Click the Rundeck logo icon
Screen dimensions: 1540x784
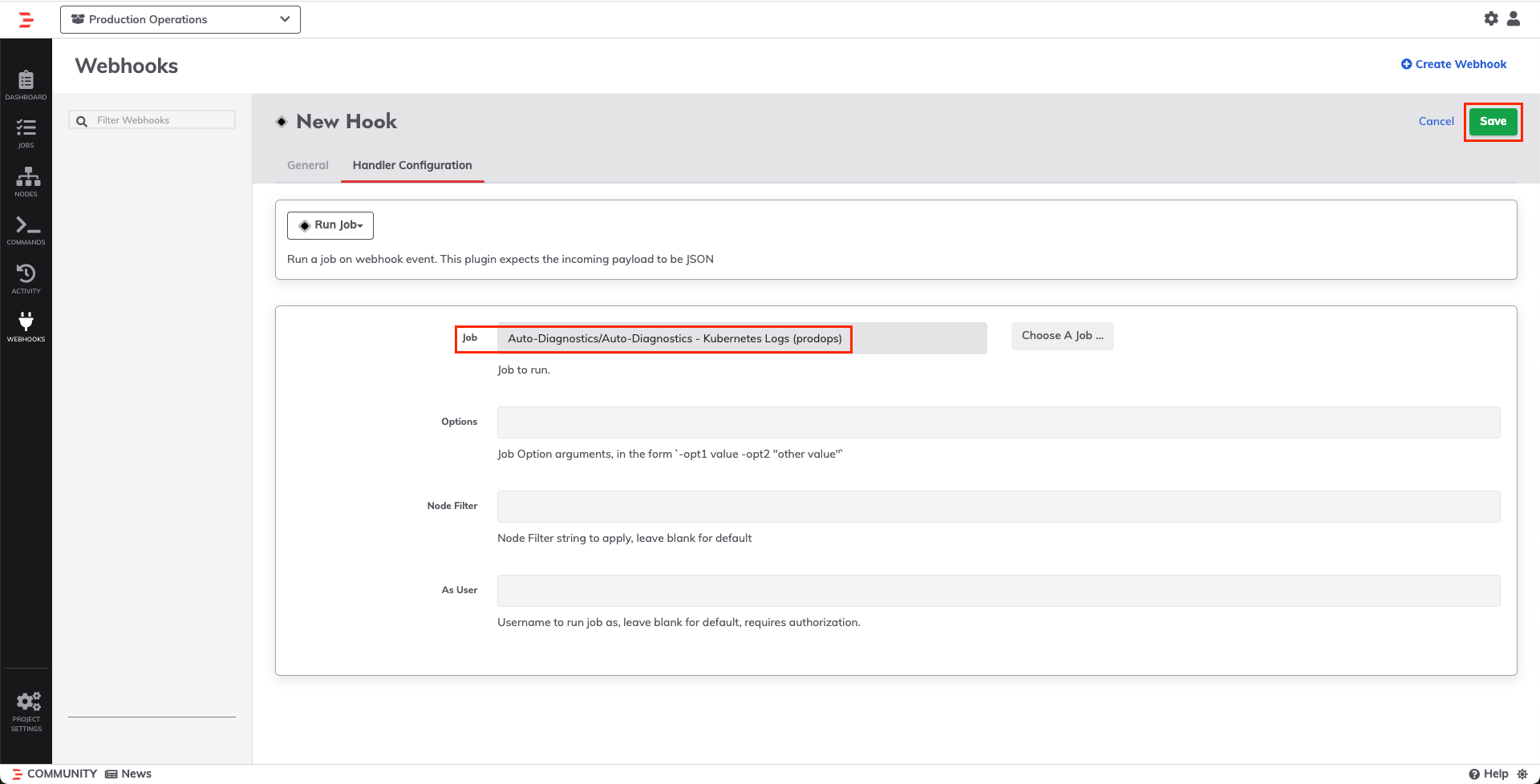[26, 19]
